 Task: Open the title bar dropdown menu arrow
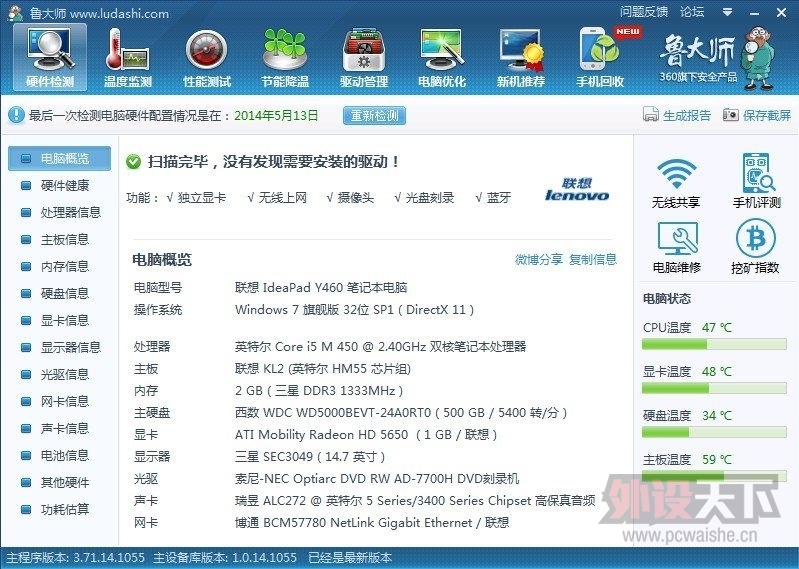tap(728, 12)
